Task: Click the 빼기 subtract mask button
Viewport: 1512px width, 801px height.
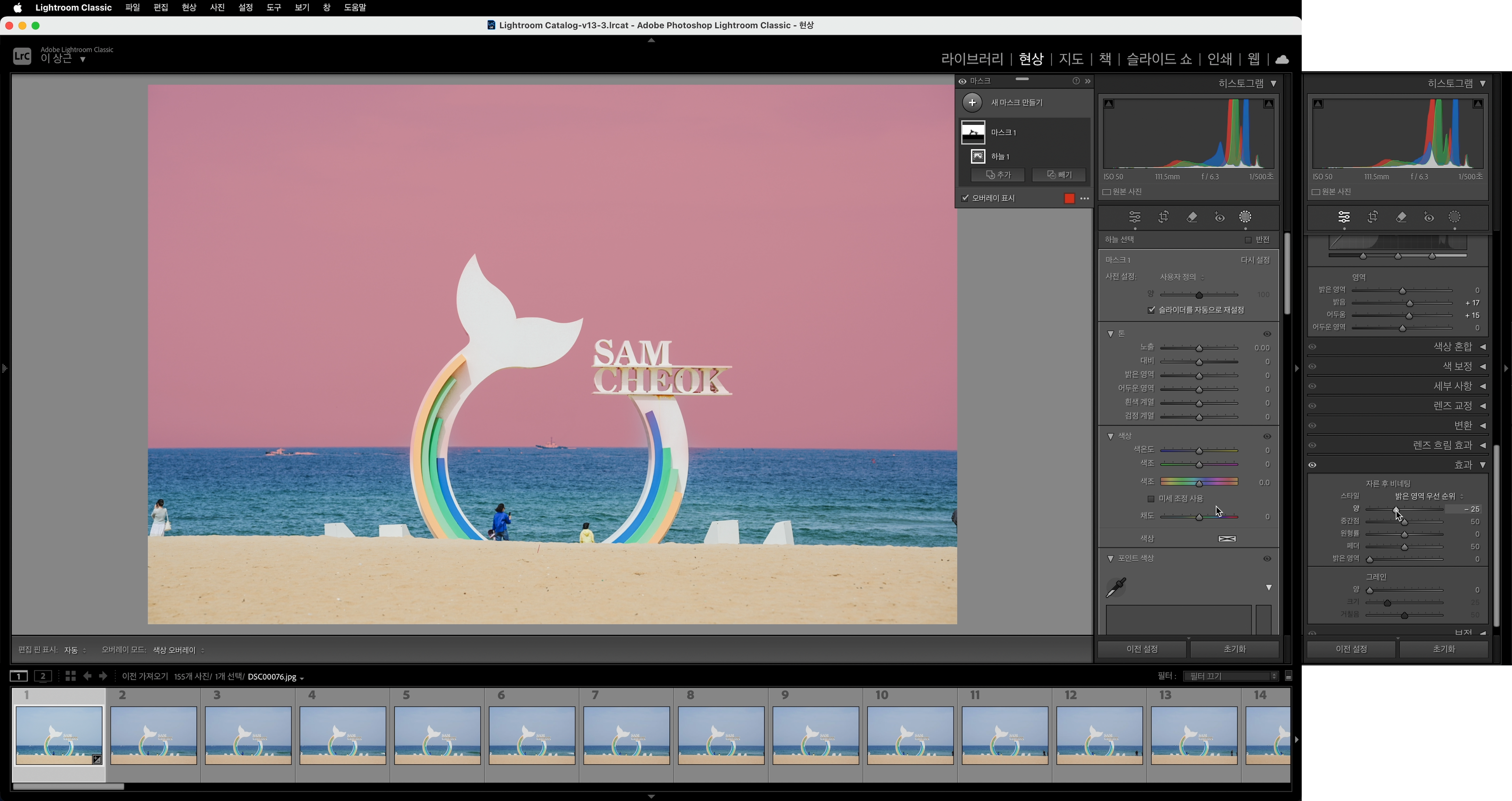Action: point(1059,175)
